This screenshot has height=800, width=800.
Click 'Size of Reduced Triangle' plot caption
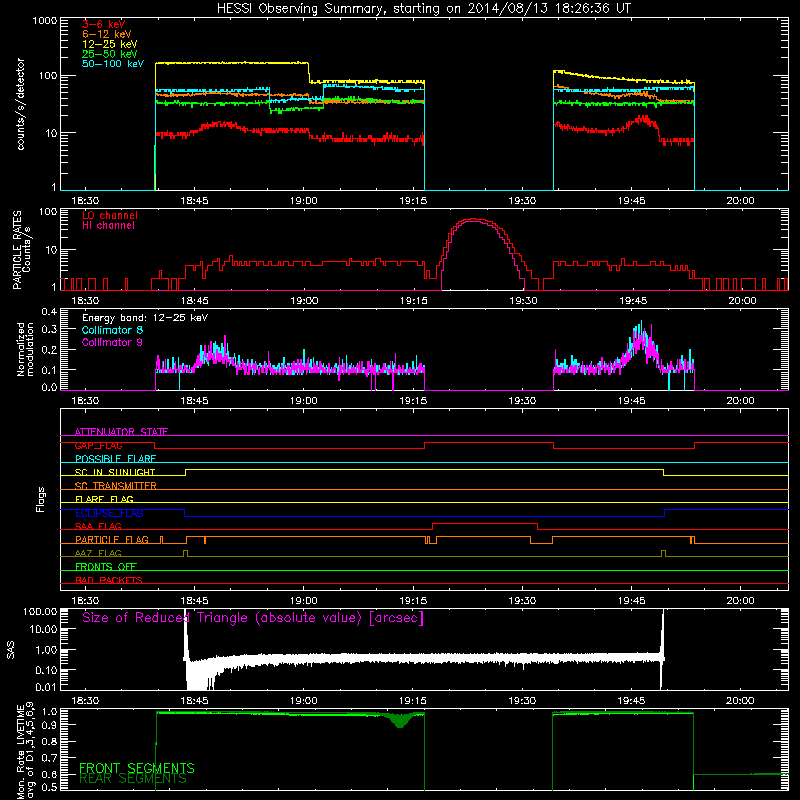[253, 618]
